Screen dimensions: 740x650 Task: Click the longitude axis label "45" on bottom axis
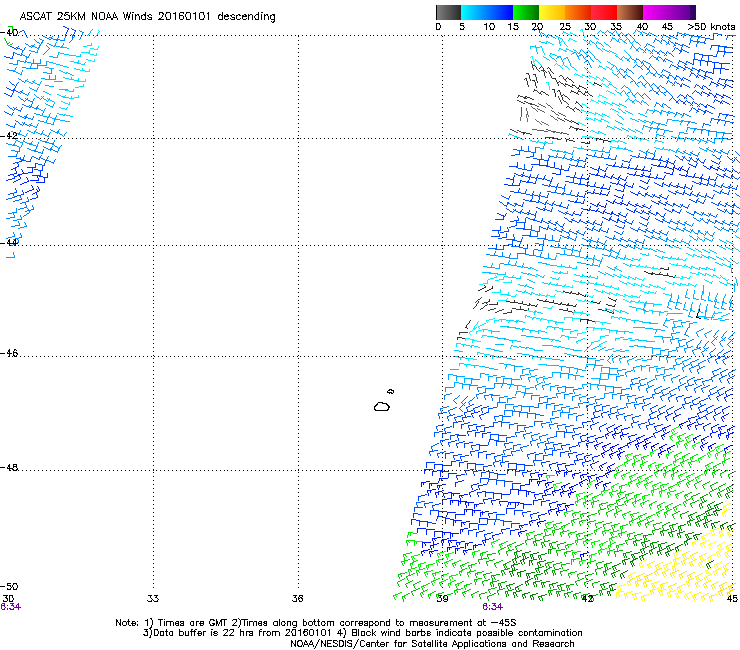pos(732,599)
